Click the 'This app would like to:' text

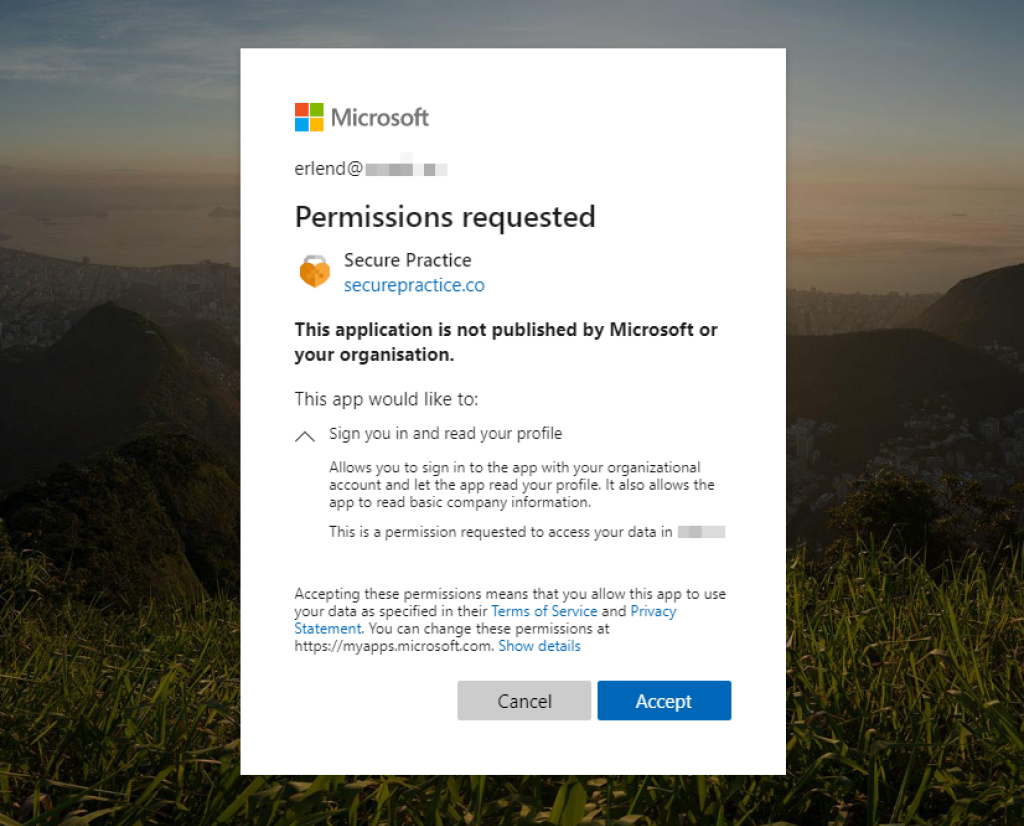click(x=386, y=399)
